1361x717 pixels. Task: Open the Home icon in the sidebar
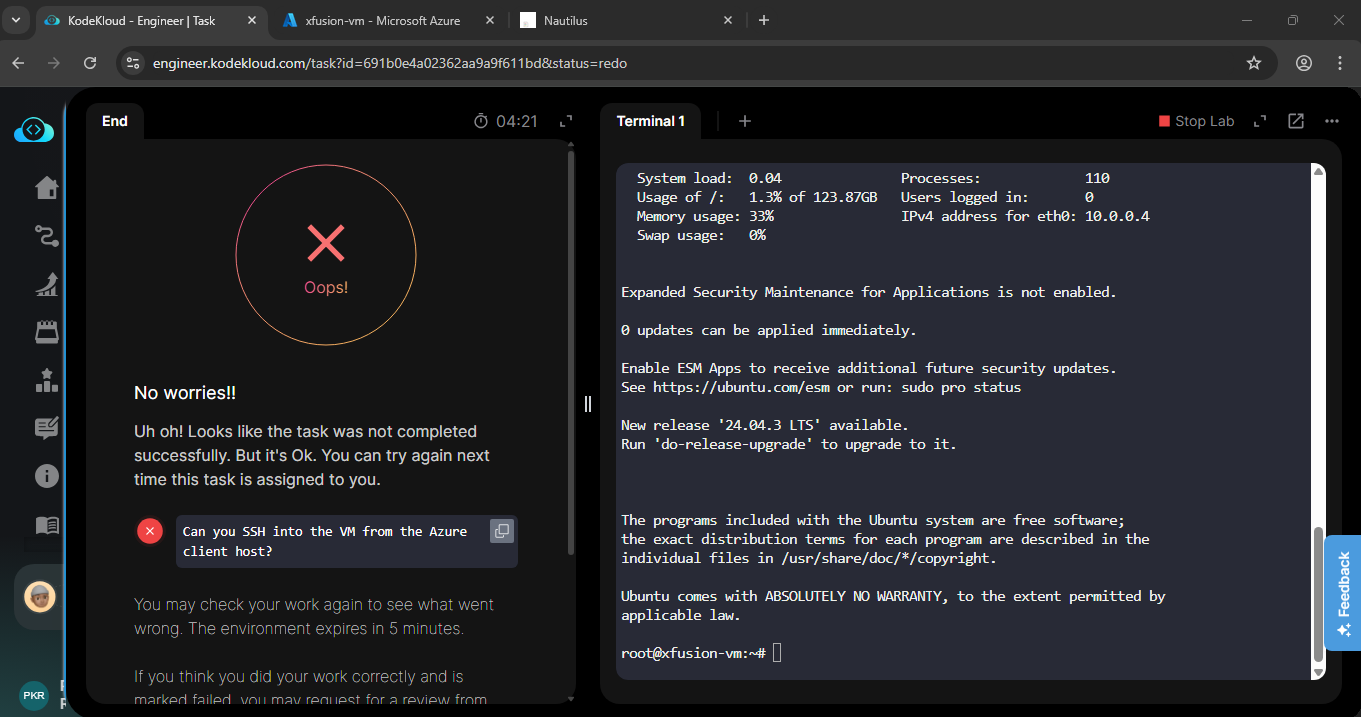point(46,188)
